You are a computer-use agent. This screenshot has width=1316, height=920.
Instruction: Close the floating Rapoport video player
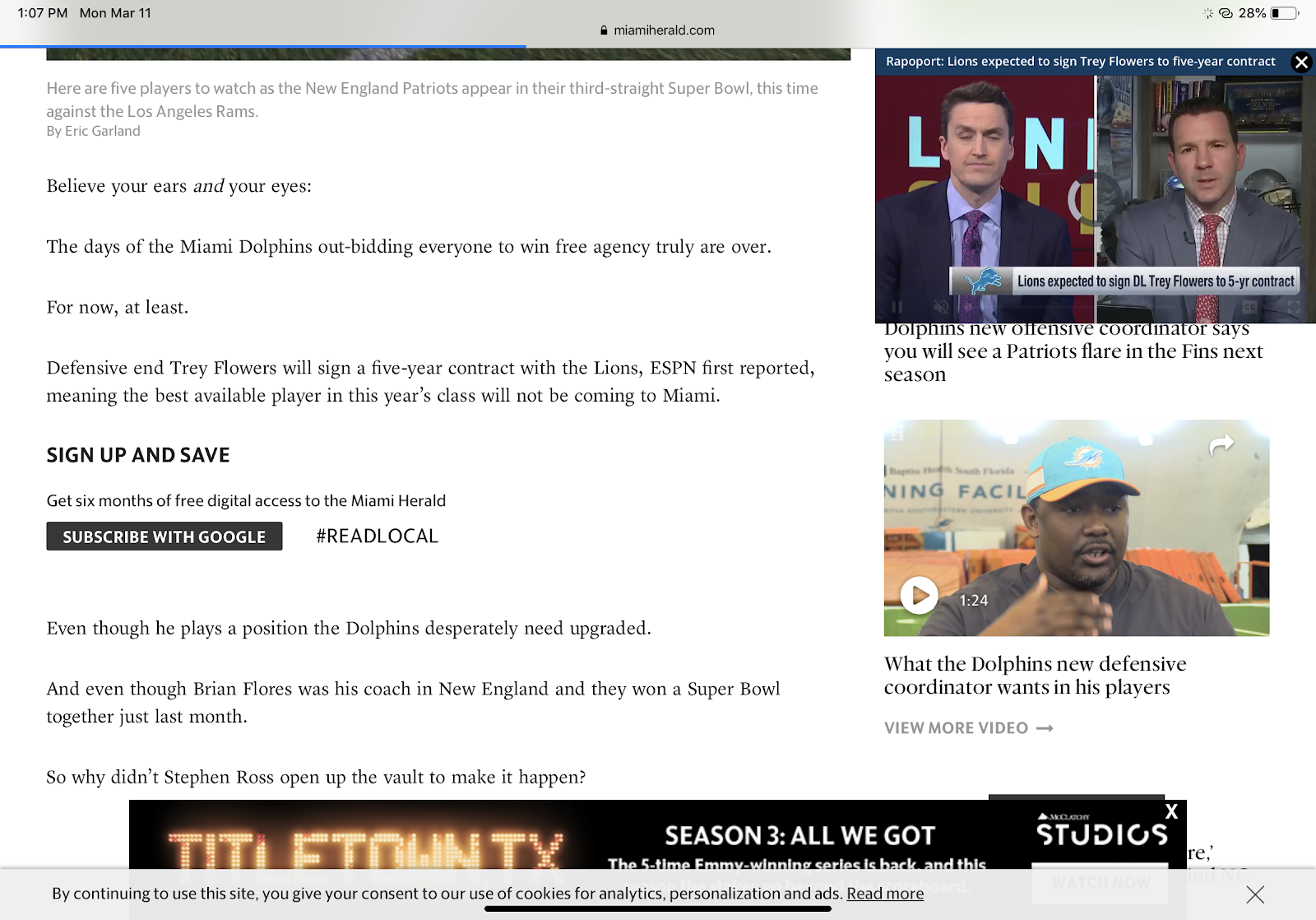coord(1301,63)
